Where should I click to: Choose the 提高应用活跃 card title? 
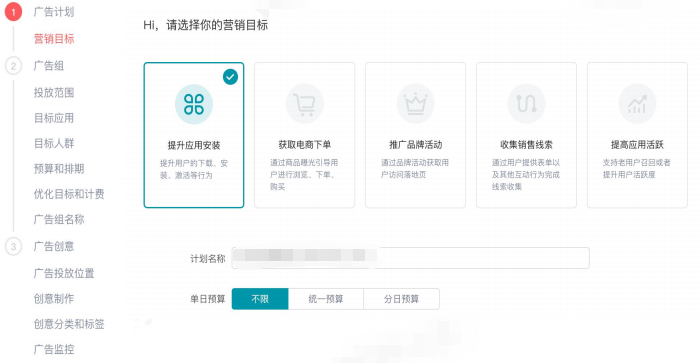[x=637, y=145]
